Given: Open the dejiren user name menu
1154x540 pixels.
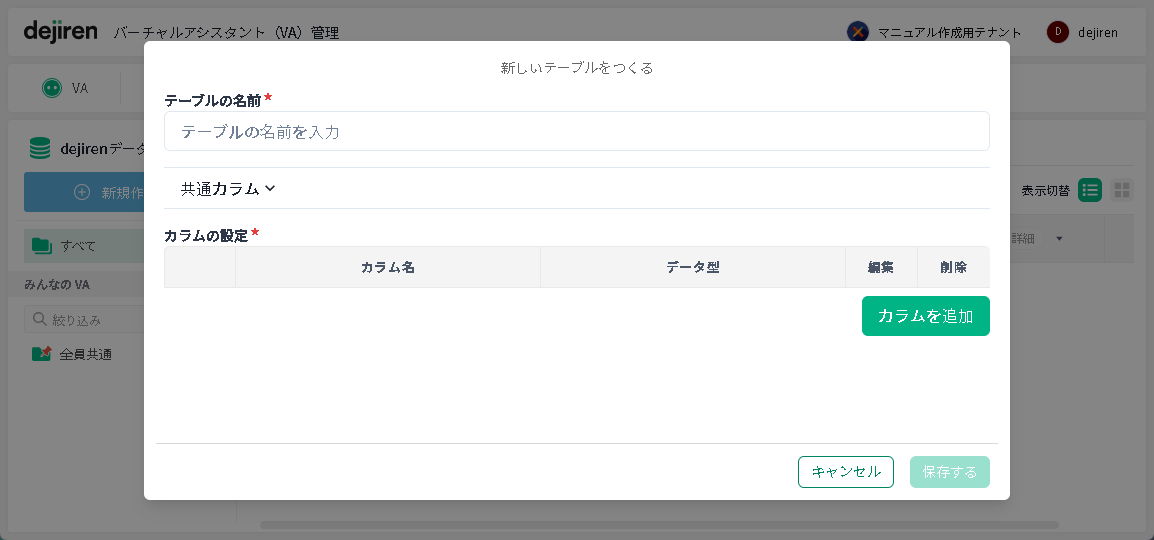Looking at the screenshot, I should click(x=1097, y=32).
